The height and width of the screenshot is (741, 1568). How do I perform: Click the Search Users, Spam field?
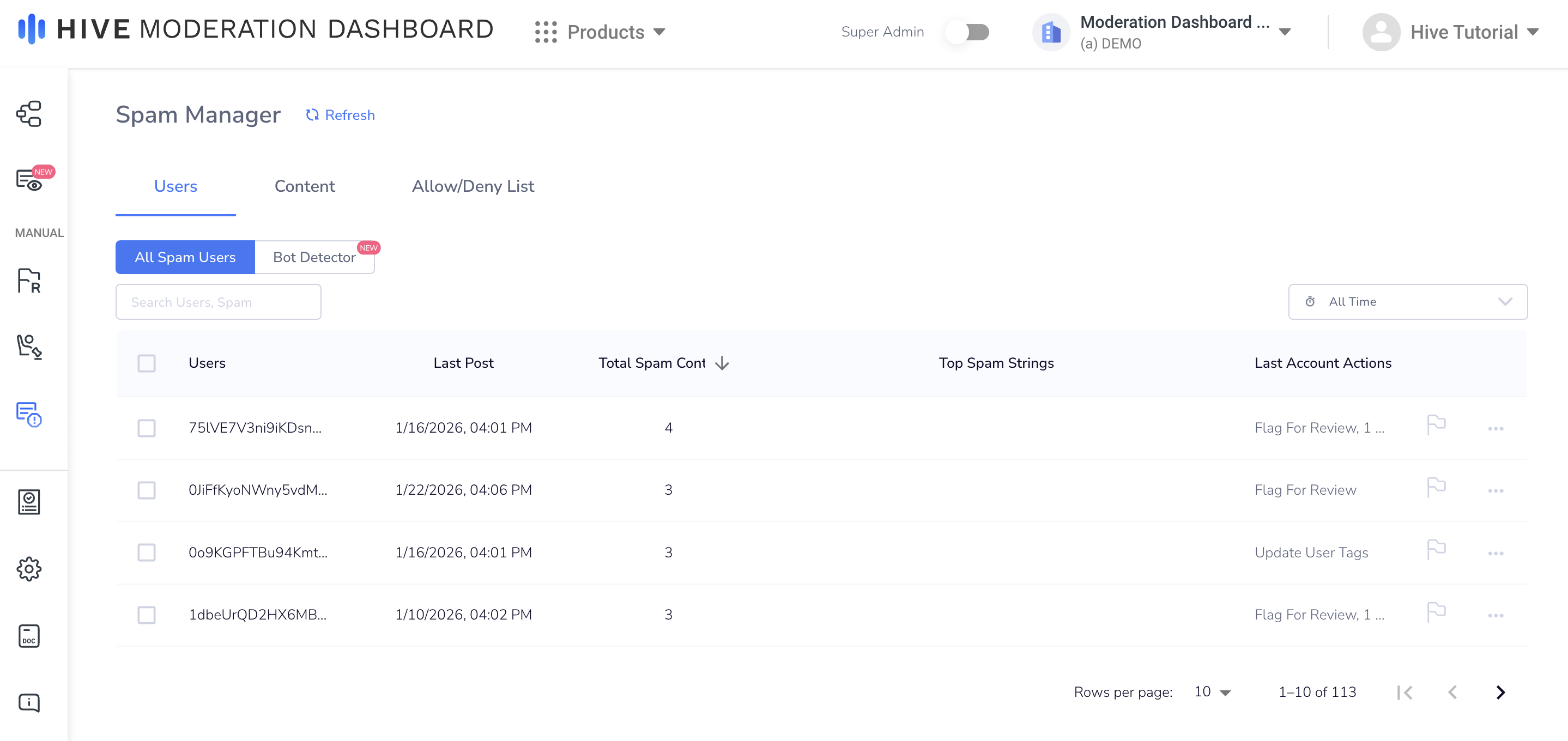(218, 302)
